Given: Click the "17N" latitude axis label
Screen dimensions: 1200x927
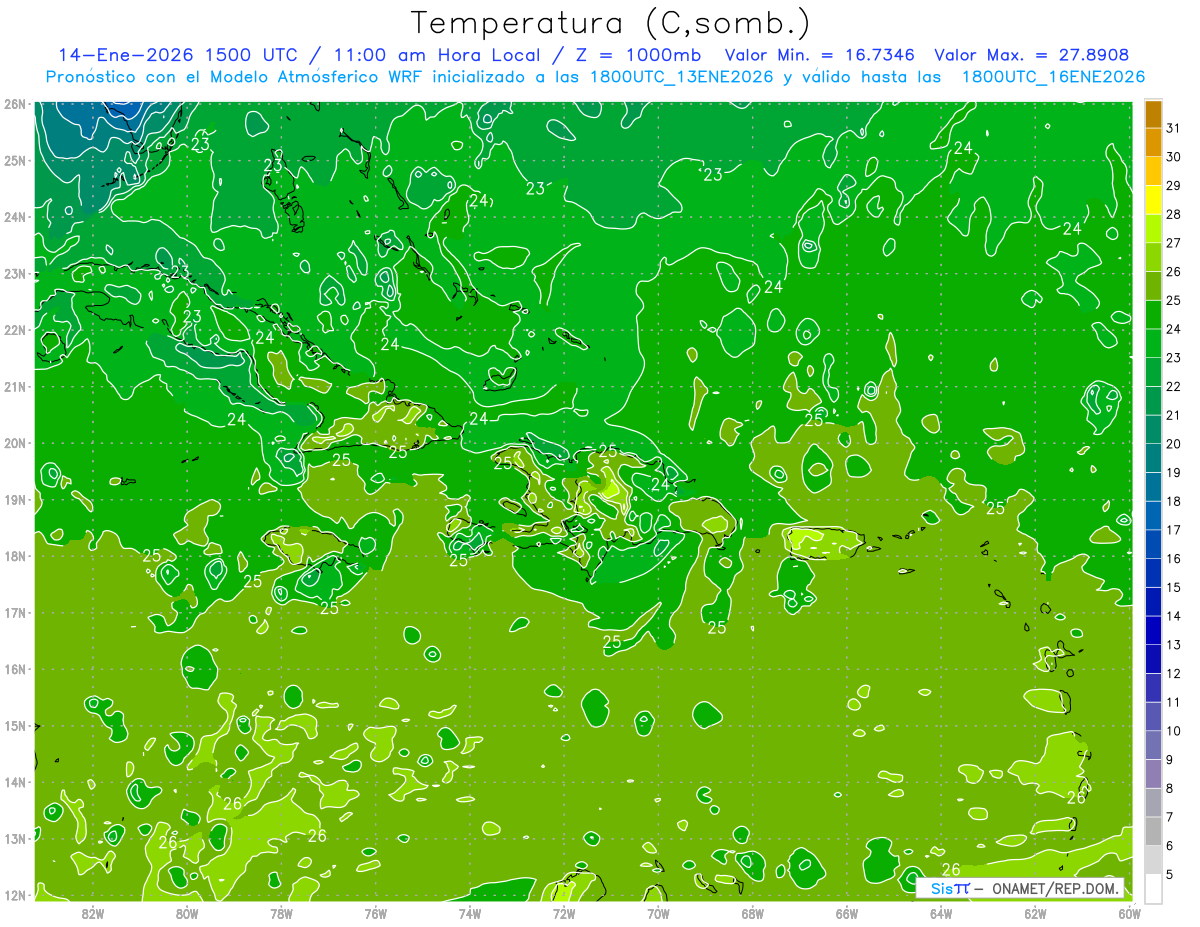Looking at the screenshot, I should click(14, 612).
